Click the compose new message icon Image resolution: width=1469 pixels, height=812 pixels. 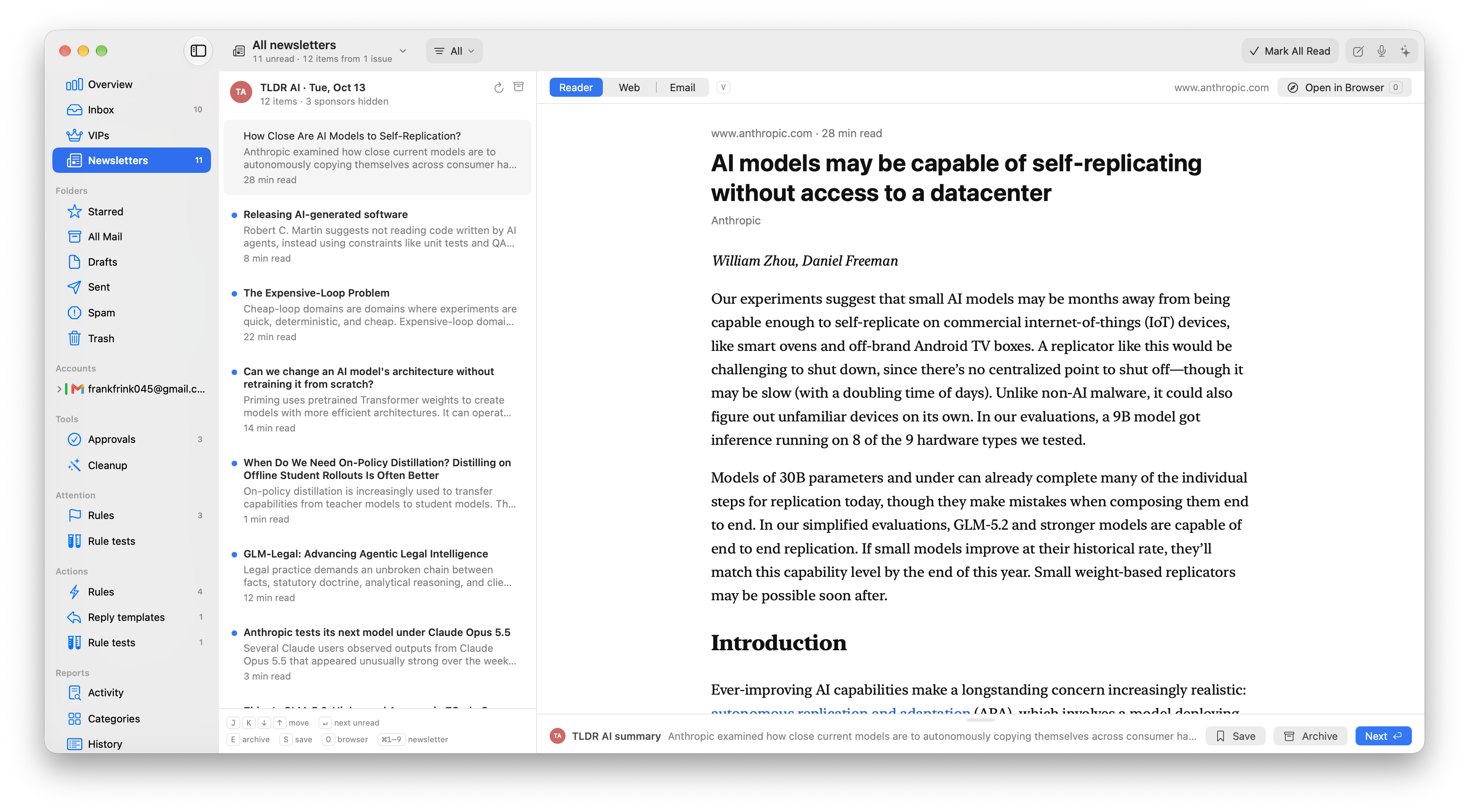1358,51
